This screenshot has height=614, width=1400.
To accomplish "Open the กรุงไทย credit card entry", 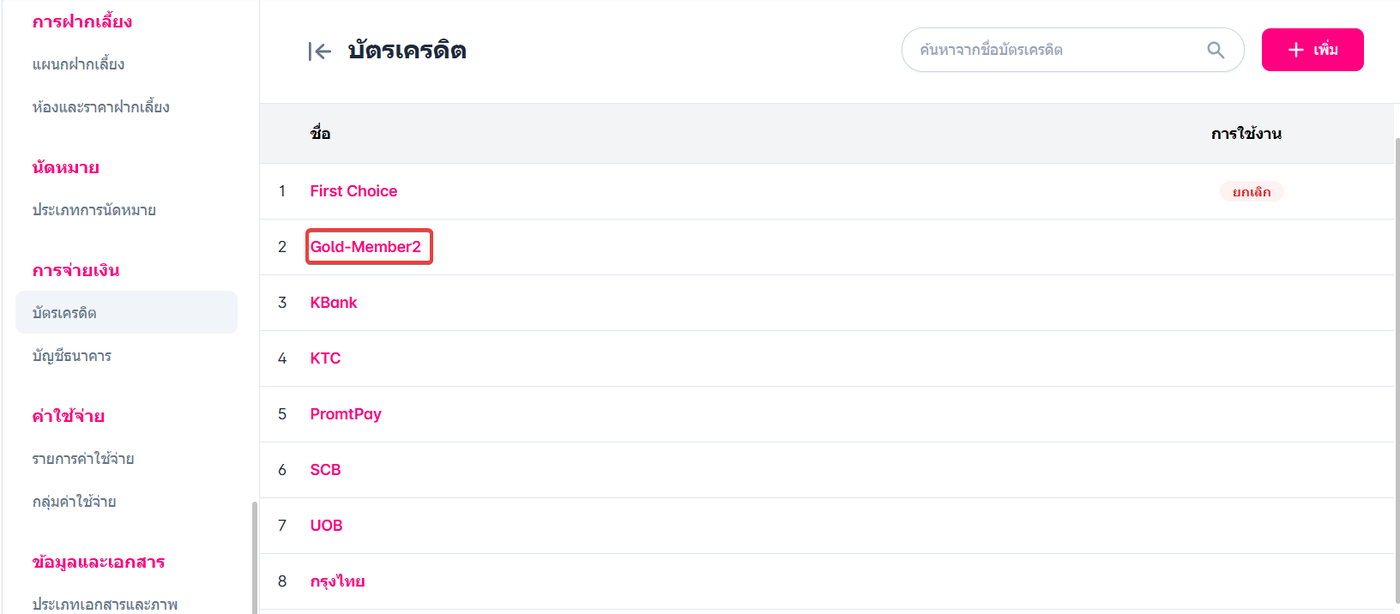I will [337, 581].
